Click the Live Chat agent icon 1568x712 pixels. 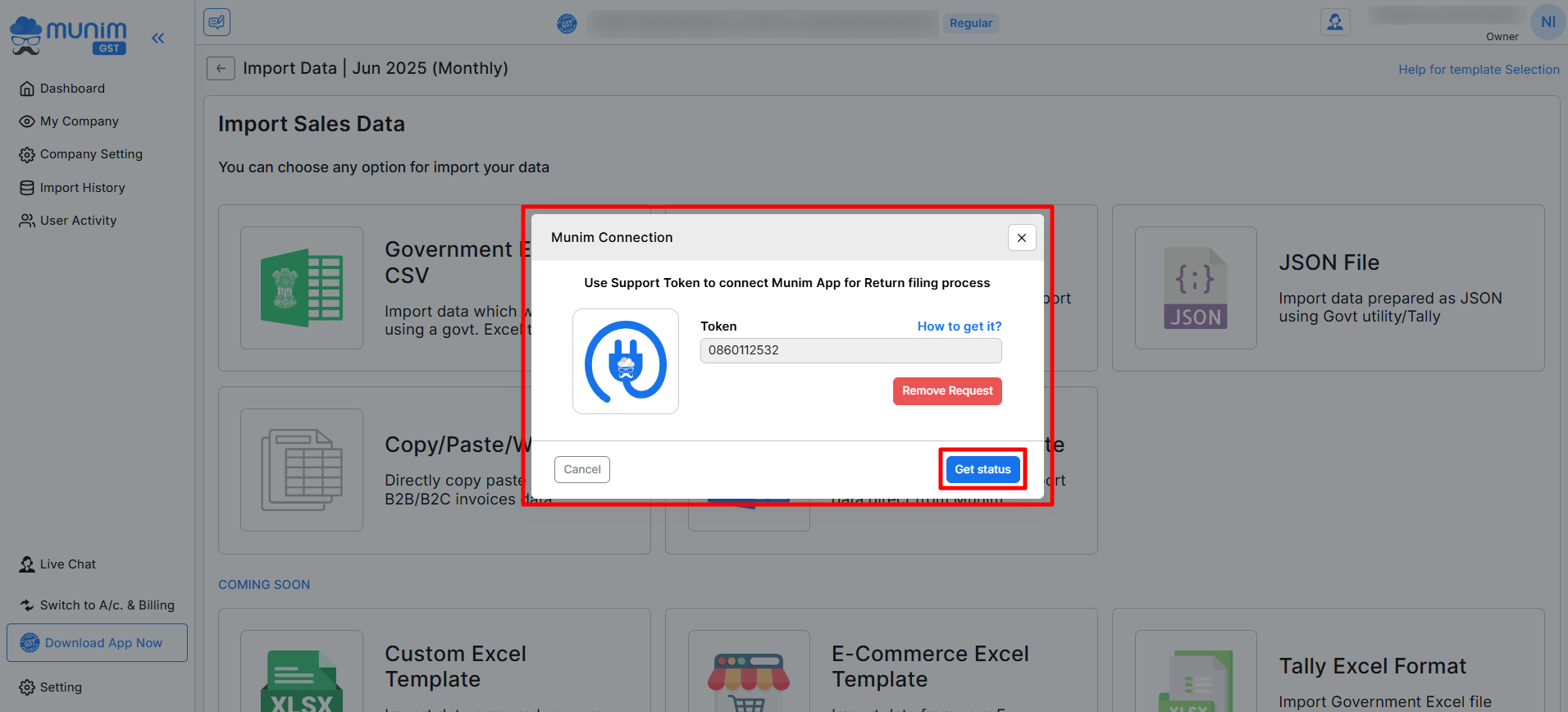tap(27, 564)
